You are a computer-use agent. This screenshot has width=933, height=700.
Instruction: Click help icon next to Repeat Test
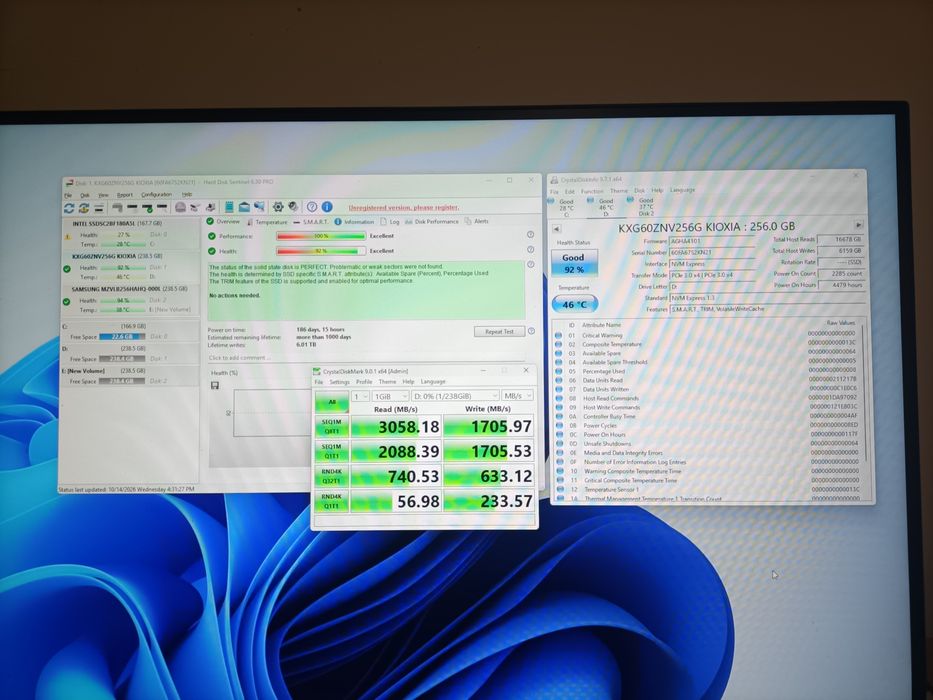(531, 331)
